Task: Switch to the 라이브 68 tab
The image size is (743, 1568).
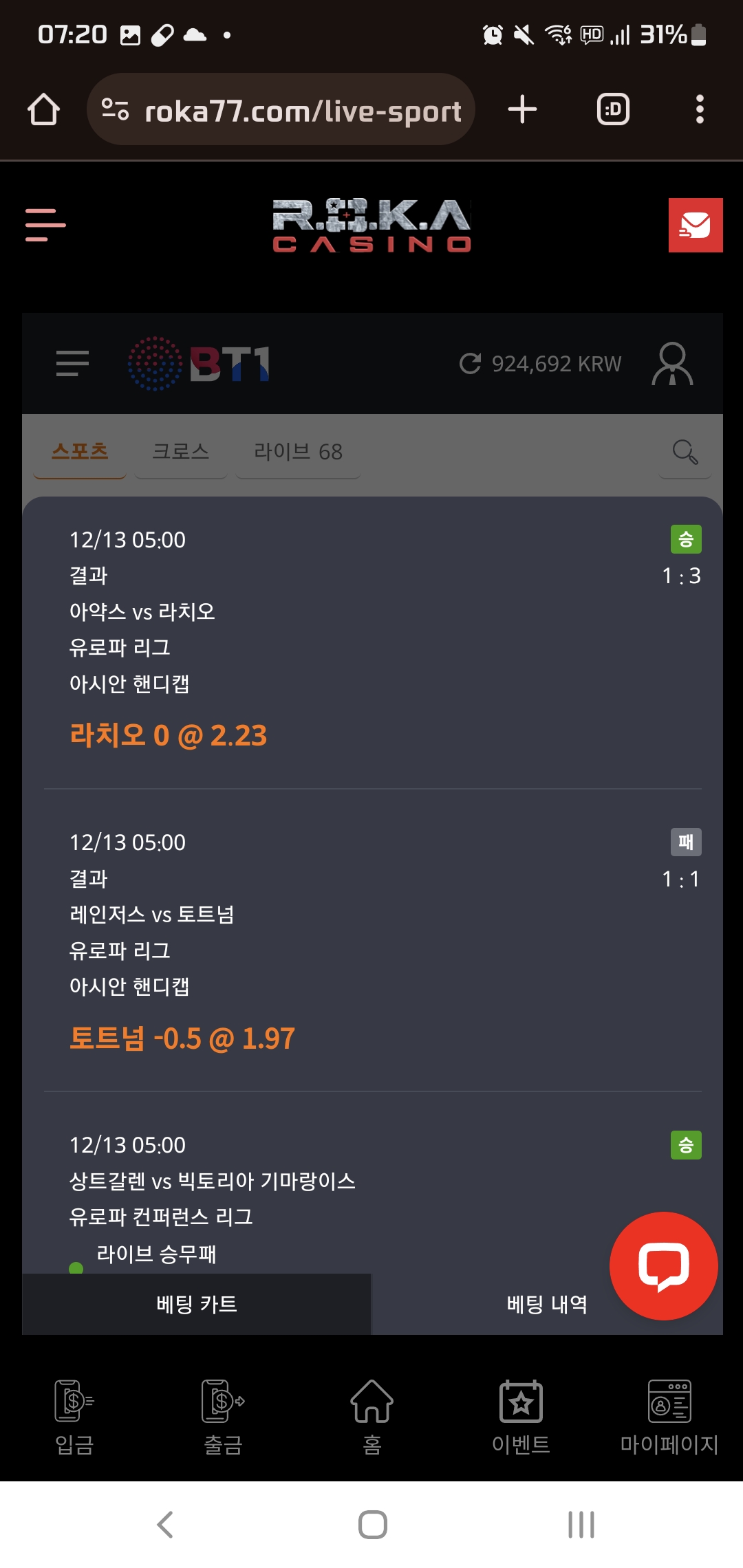Action: click(298, 452)
